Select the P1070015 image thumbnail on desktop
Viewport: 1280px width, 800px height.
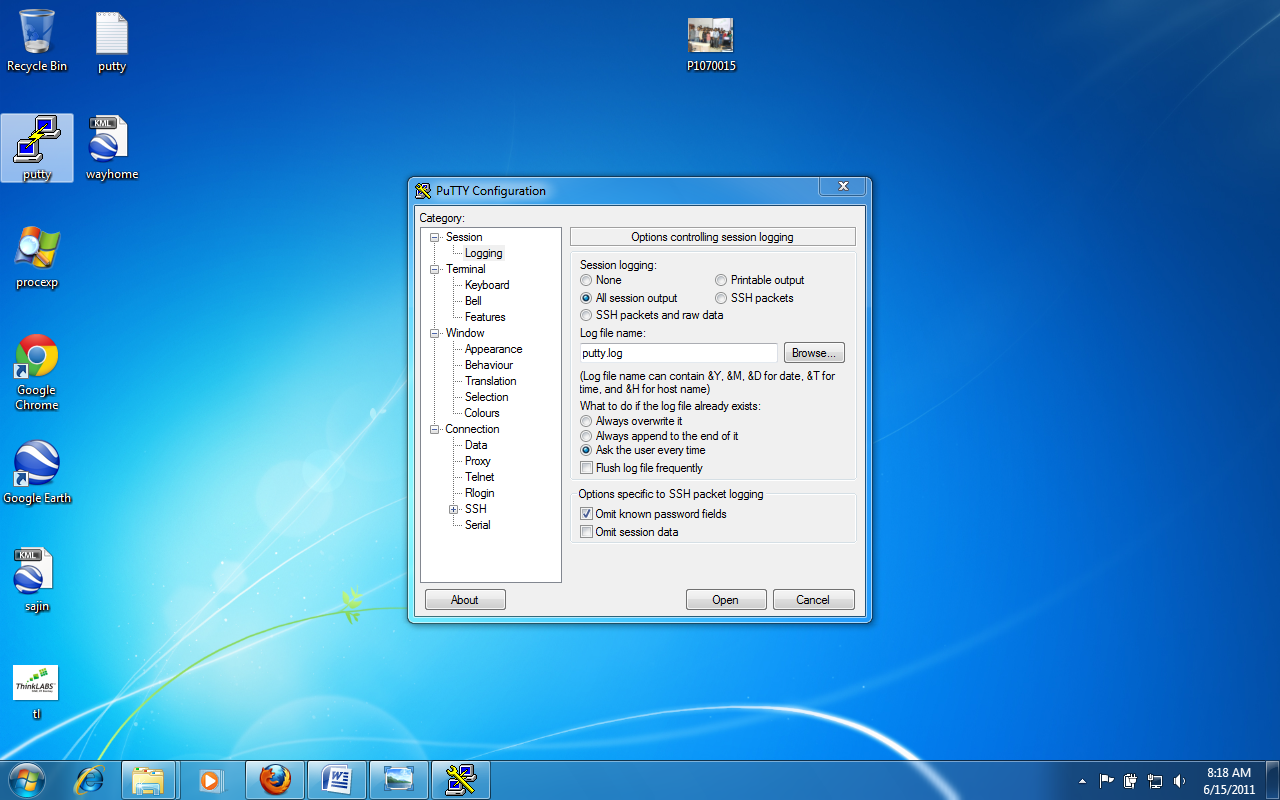(711, 45)
